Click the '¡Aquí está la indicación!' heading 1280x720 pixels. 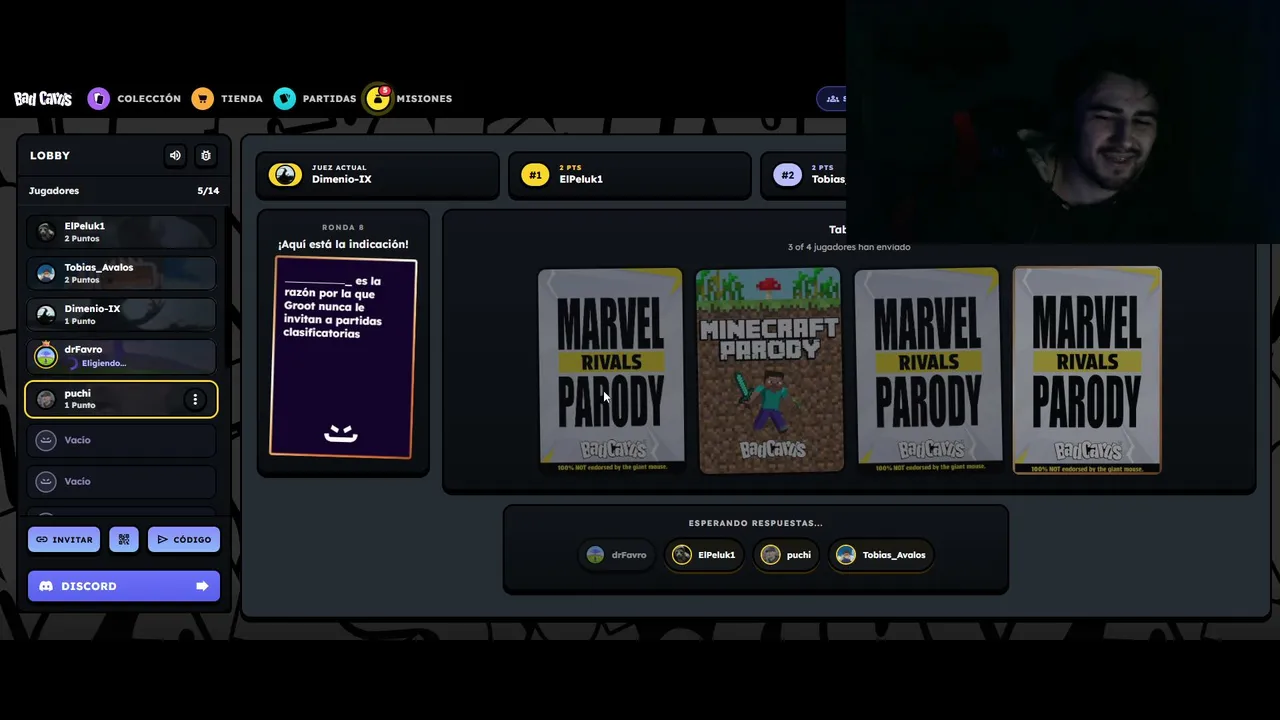click(343, 244)
